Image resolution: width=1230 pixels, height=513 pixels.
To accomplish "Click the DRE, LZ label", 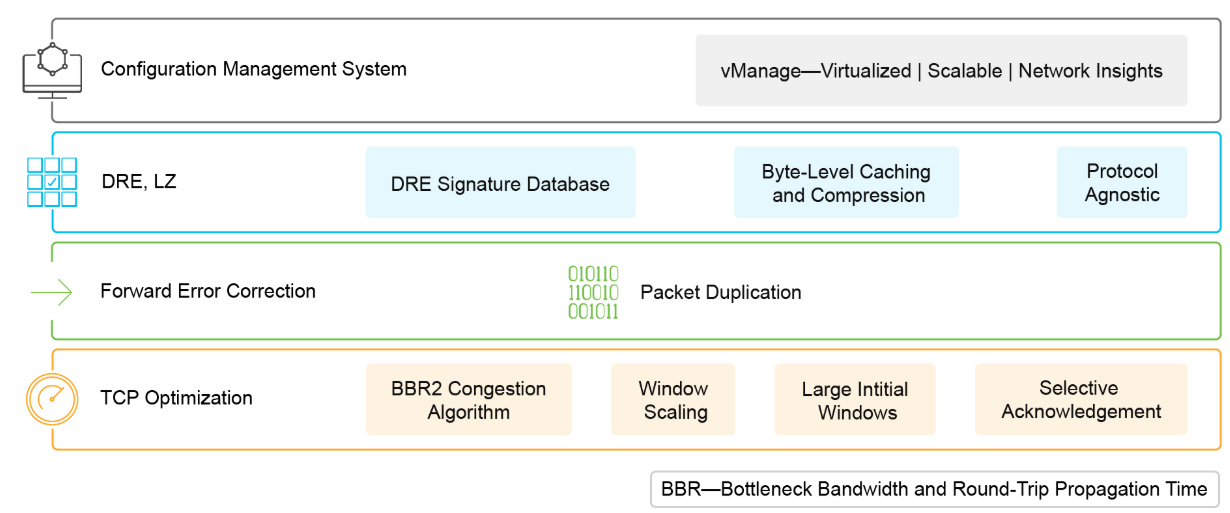I will click(x=139, y=182).
